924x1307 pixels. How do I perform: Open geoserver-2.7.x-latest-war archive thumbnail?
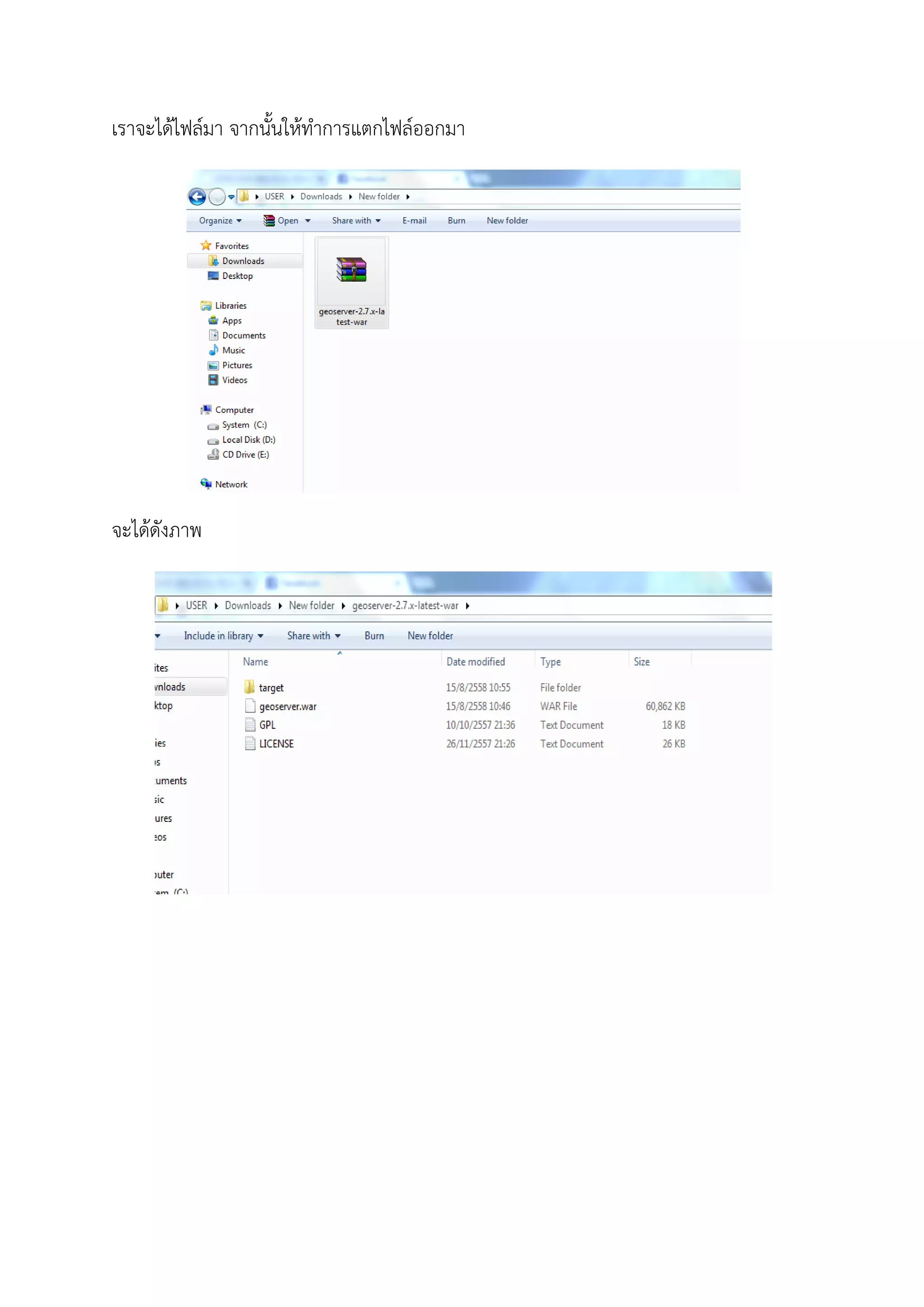[351, 271]
